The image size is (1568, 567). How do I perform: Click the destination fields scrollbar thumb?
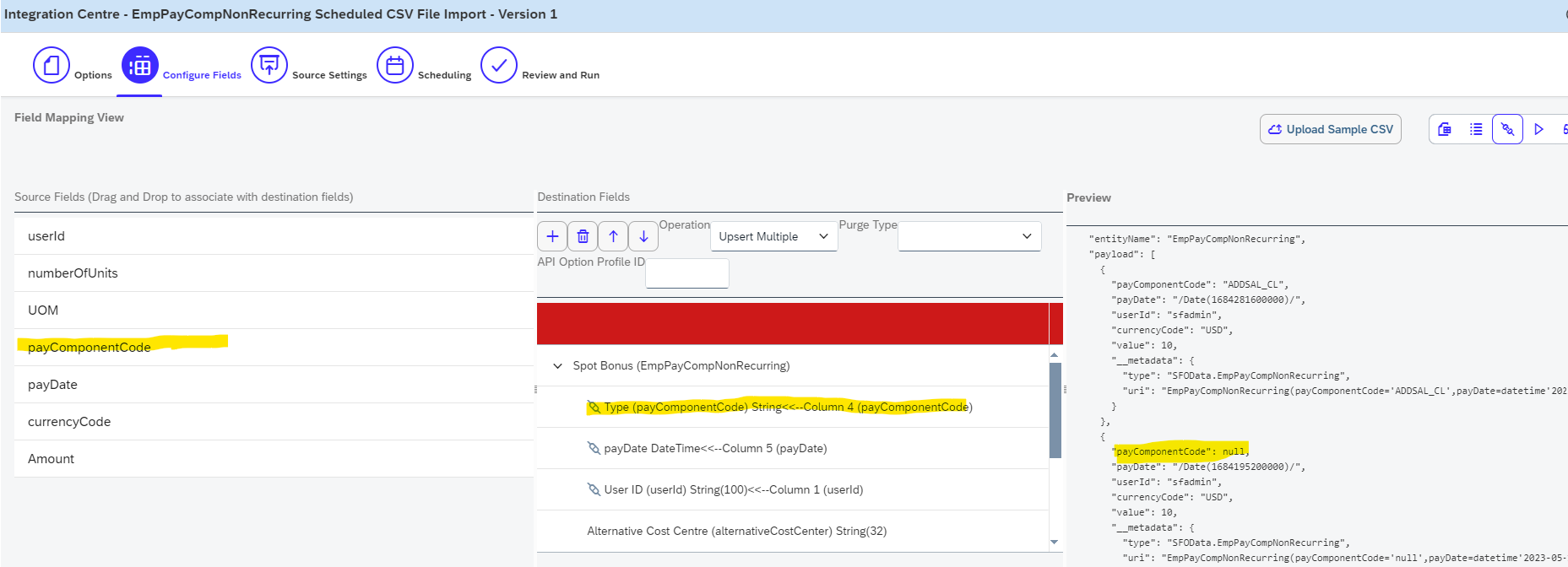pos(1055,410)
